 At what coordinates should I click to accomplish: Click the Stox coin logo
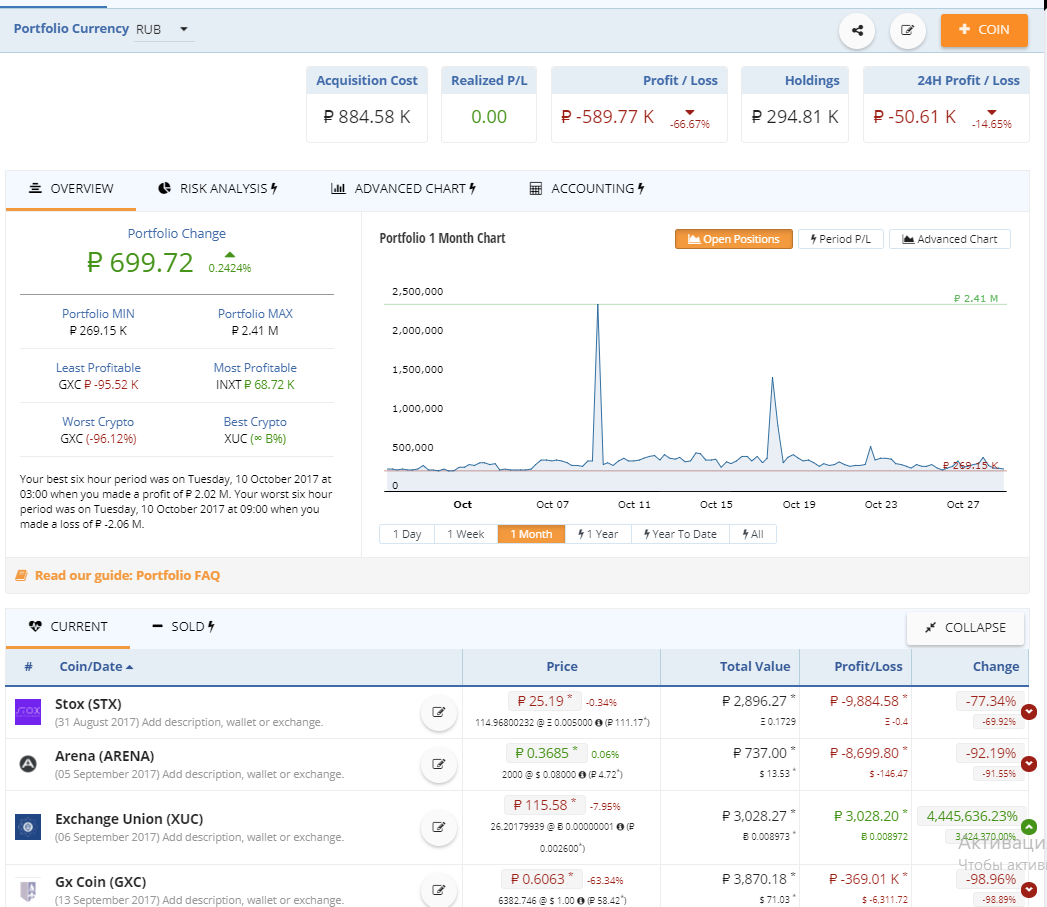tap(28, 712)
